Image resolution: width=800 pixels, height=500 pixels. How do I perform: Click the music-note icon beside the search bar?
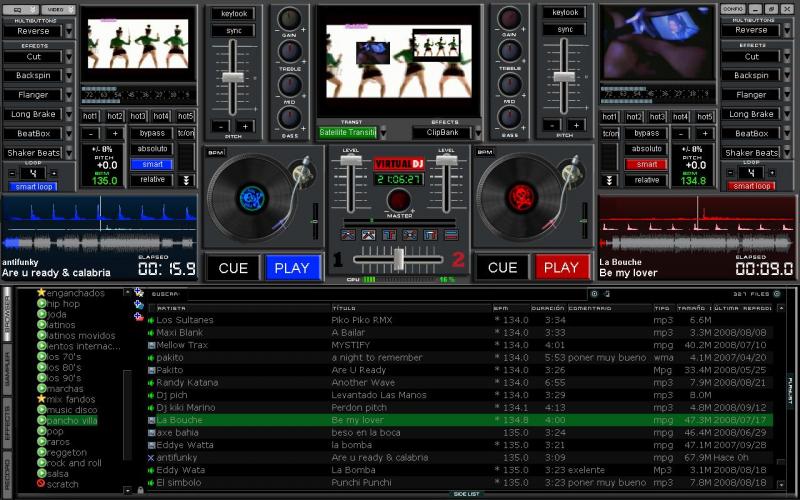click(x=607, y=294)
